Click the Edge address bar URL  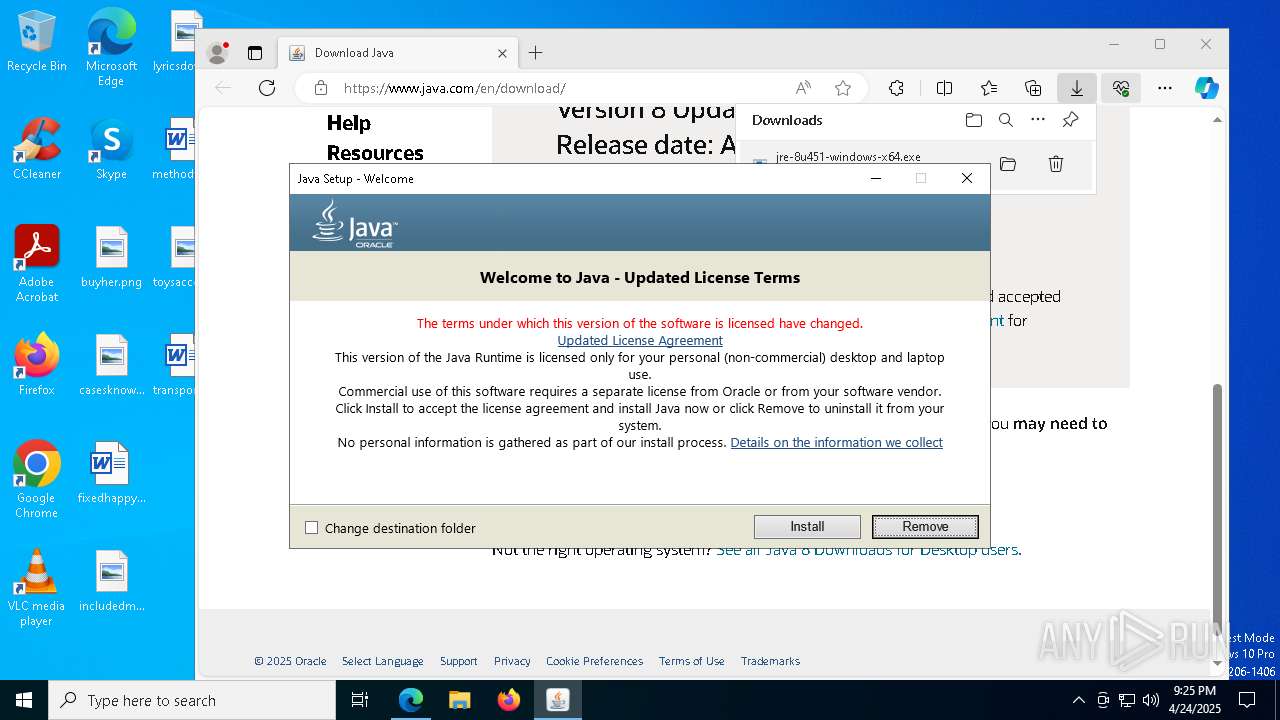(455, 88)
